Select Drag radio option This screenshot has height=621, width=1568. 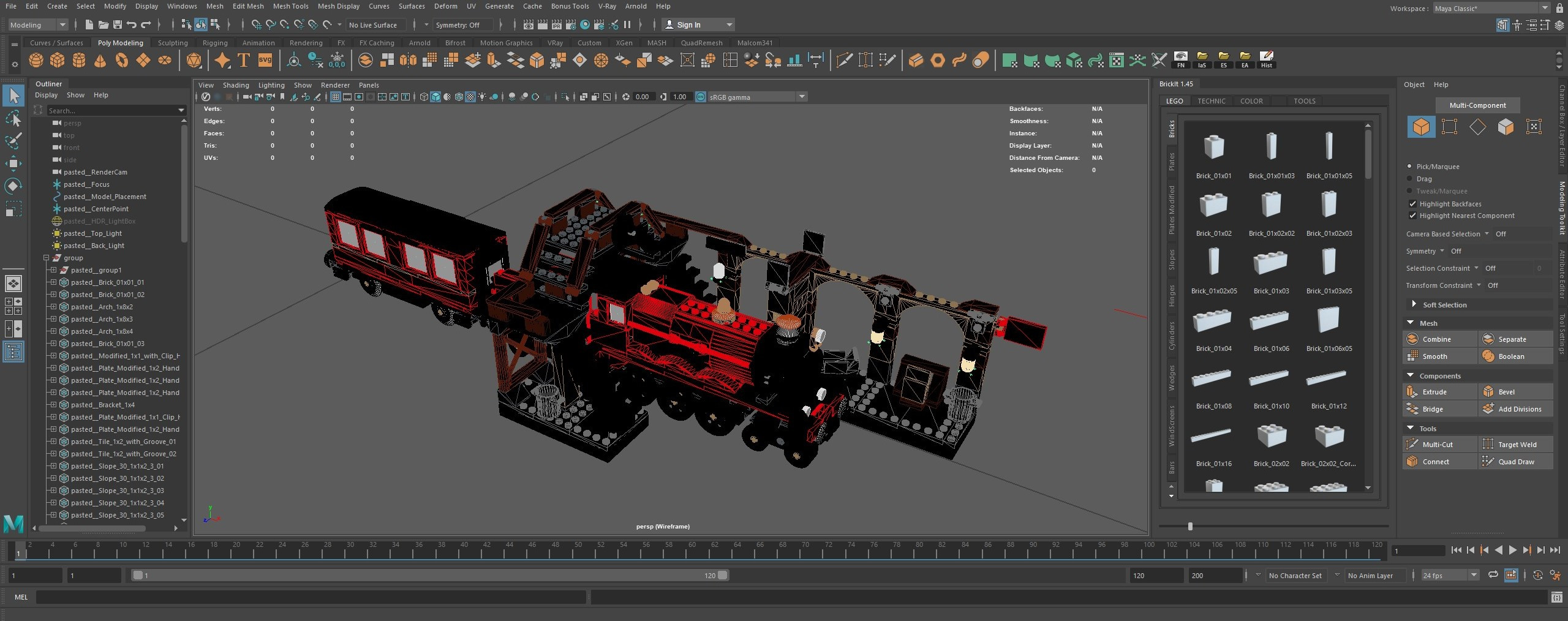[x=1410, y=179]
